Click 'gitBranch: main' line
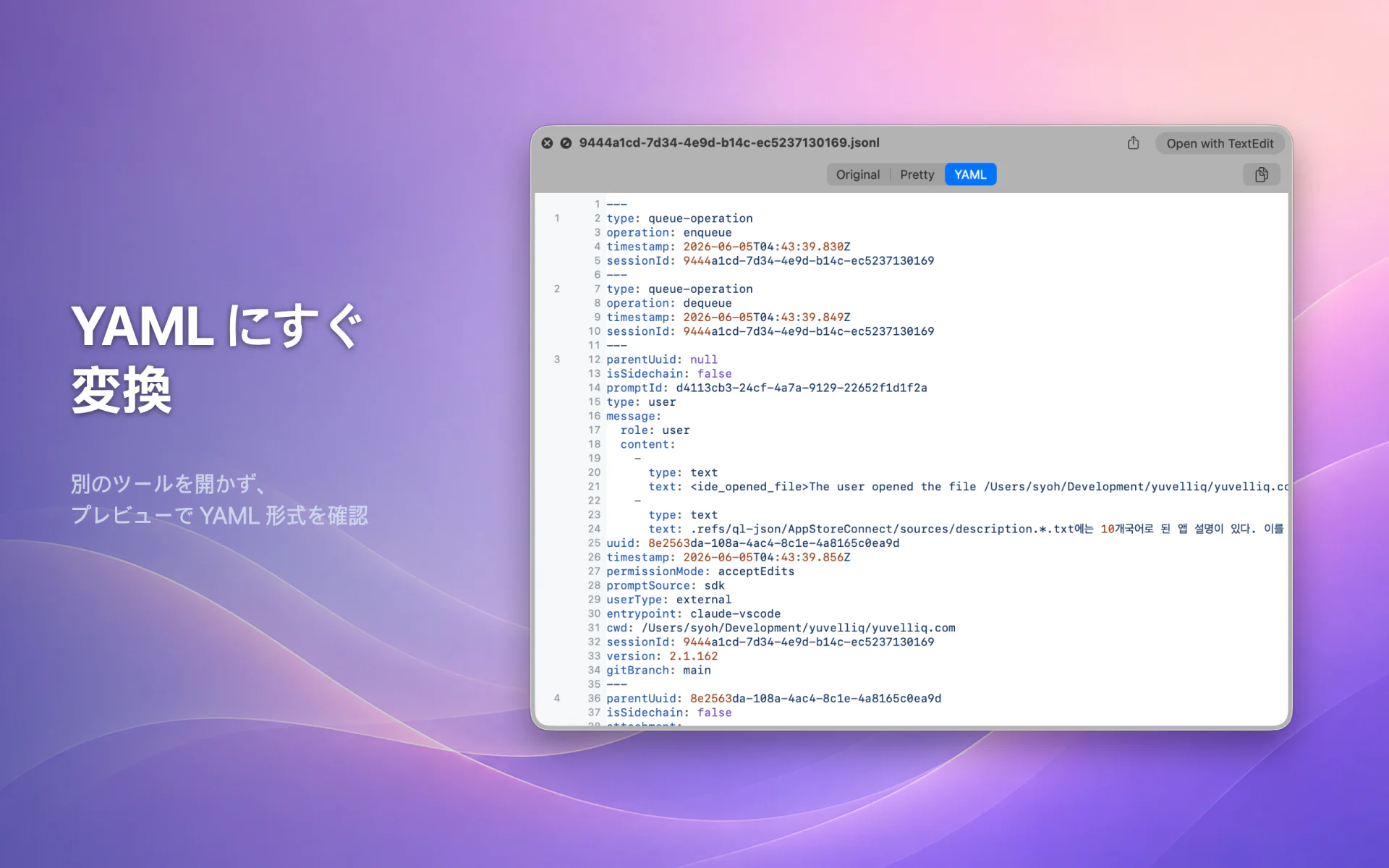Screen dimensions: 1389x868 tap(658, 670)
